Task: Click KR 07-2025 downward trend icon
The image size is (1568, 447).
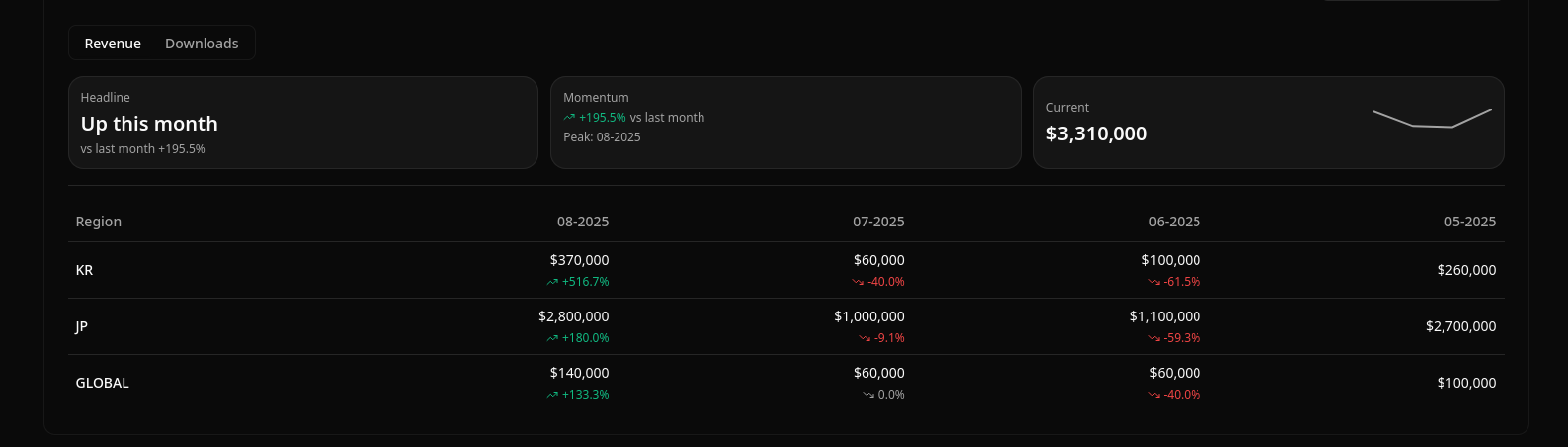Action: click(858, 283)
